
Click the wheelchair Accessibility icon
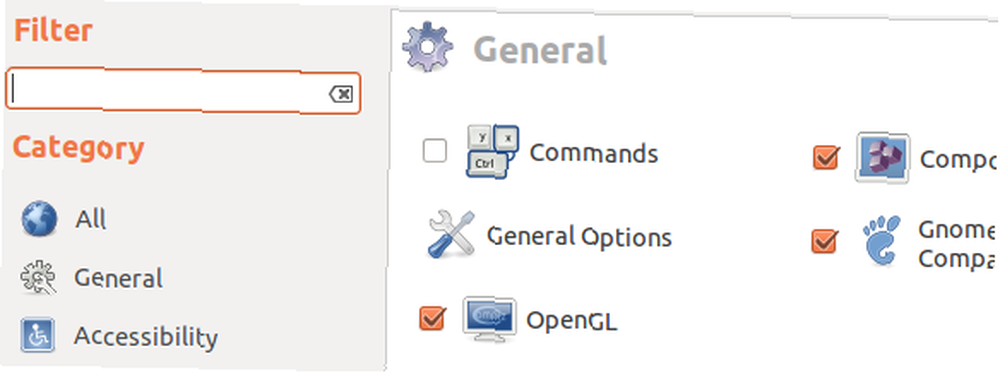click(38, 335)
